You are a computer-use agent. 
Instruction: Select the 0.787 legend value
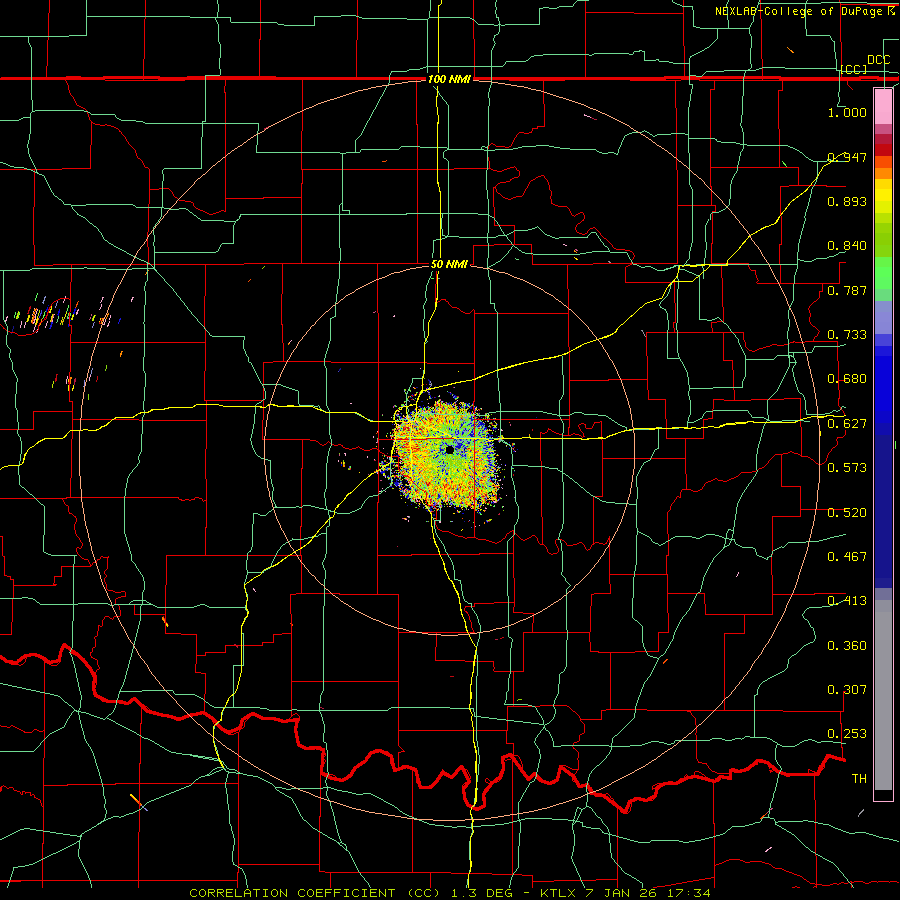click(x=847, y=290)
